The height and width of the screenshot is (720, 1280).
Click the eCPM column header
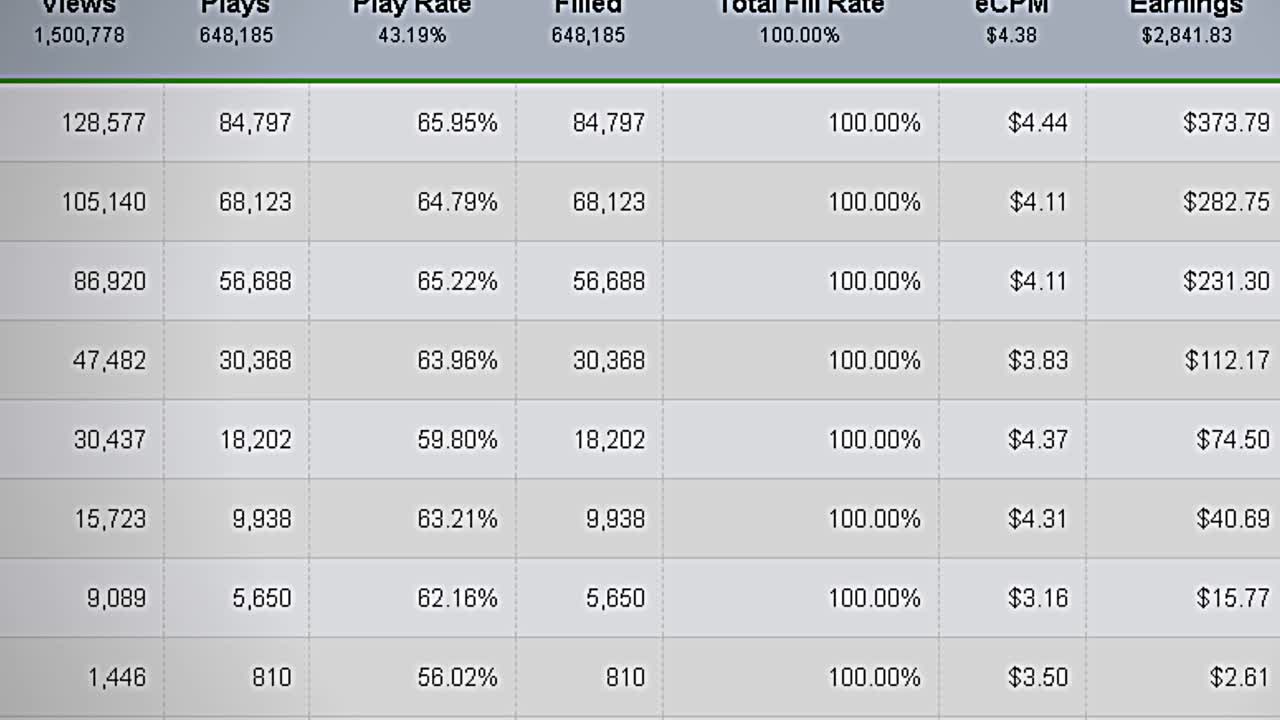(x=1012, y=7)
